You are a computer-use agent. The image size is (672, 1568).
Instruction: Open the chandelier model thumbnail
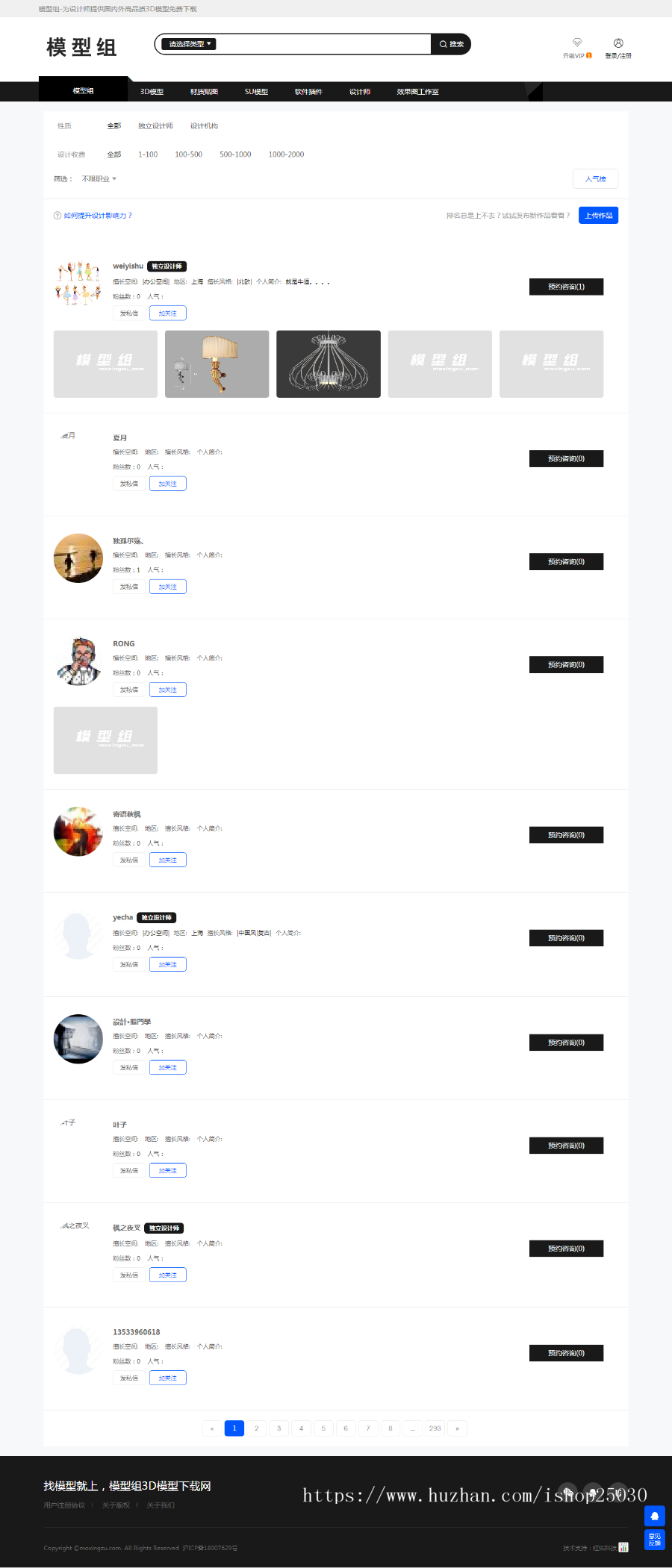point(329,364)
